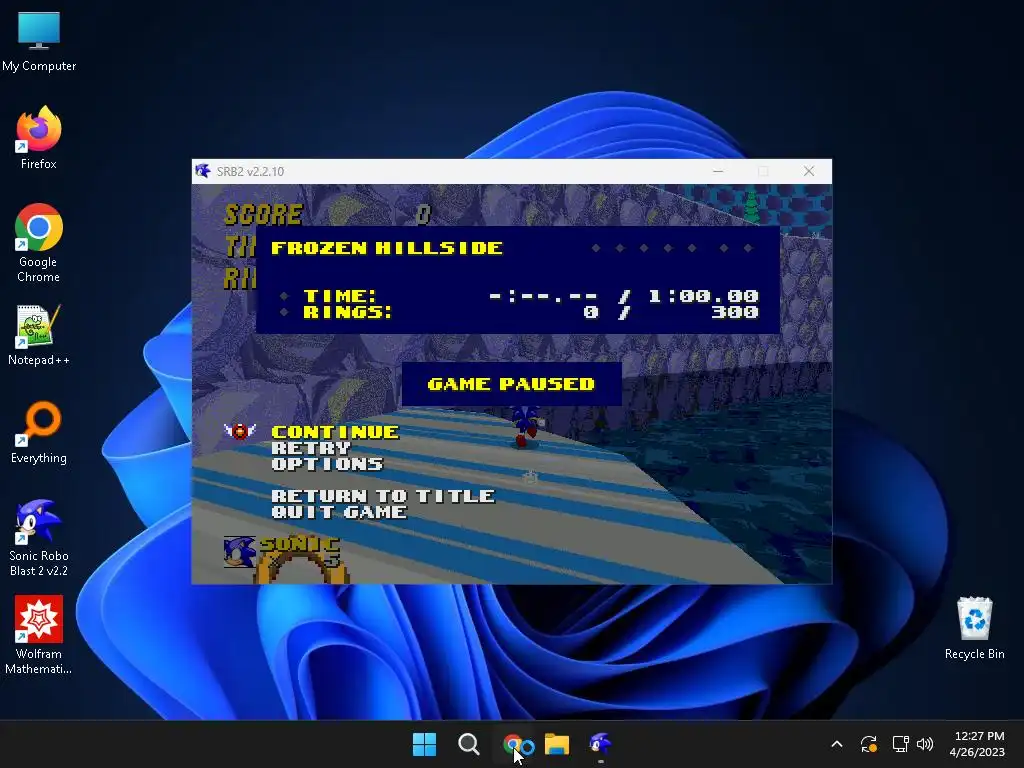Show hidden system tray icons

click(837, 744)
